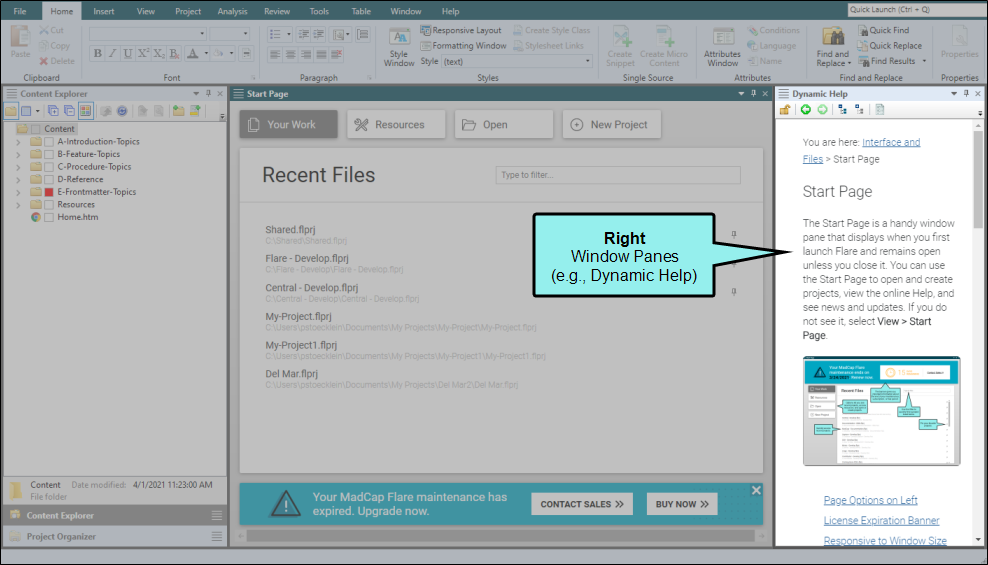Open the Page Options on Left link
Screen dimensions: 988x565
pos(870,500)
